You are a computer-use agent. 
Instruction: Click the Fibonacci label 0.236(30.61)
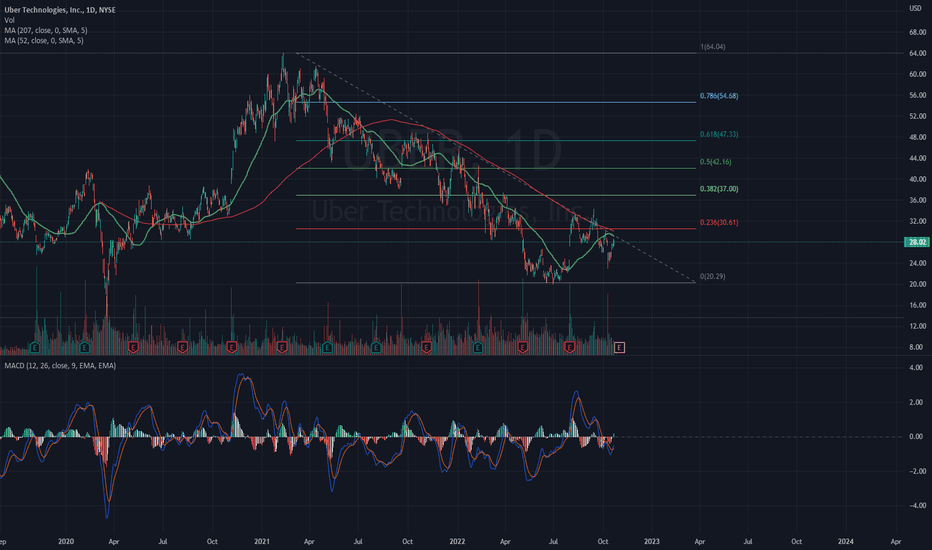pos(719,222)
